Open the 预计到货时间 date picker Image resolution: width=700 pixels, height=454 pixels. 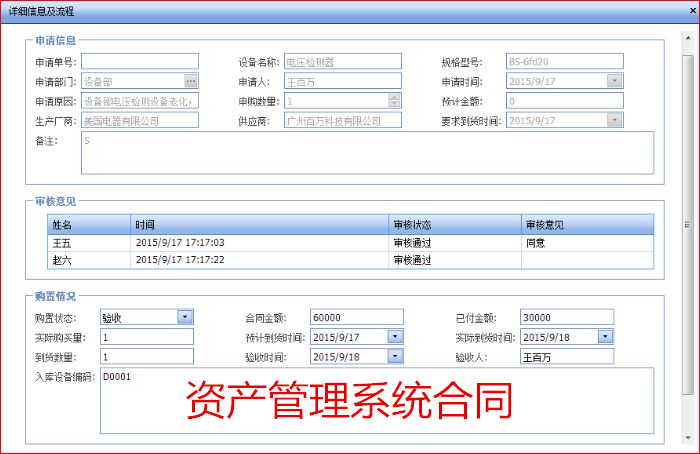pyautogui.click(x=395, y=337)
